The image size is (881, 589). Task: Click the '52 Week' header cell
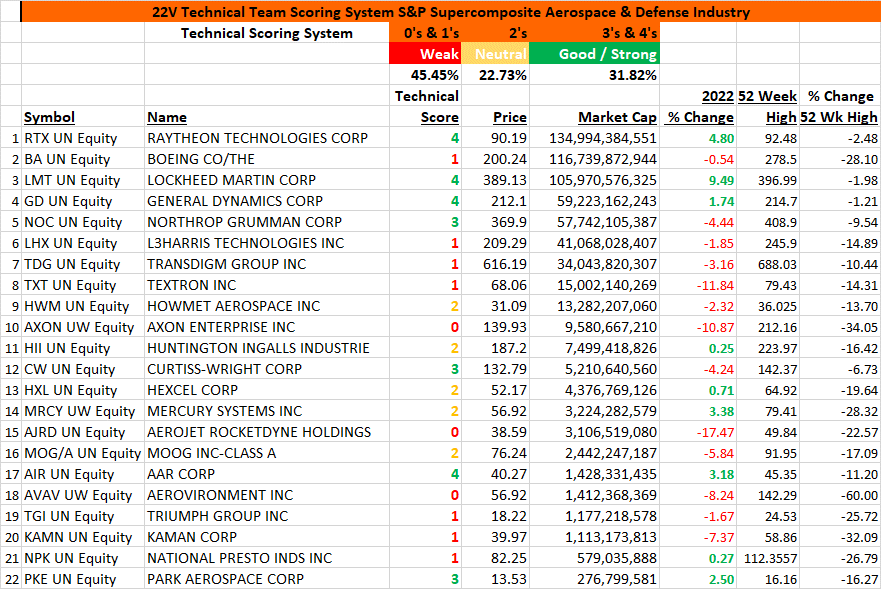pos(767,96)
